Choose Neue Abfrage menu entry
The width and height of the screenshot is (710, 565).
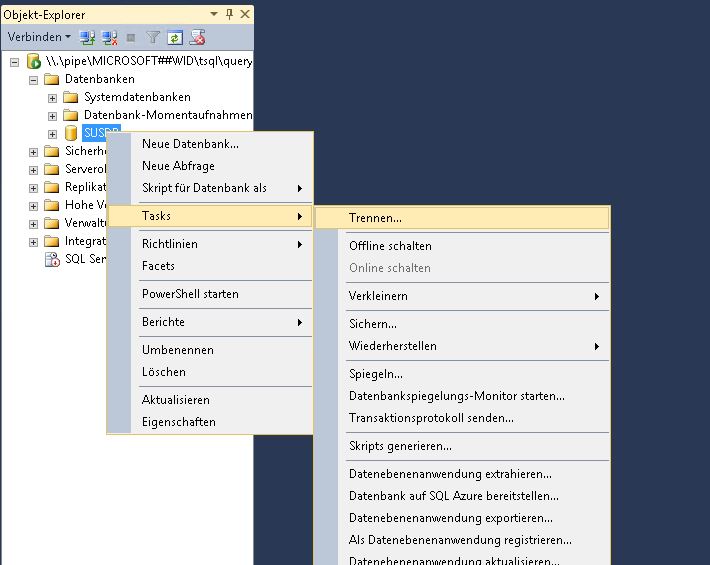(x=210, y=166)
